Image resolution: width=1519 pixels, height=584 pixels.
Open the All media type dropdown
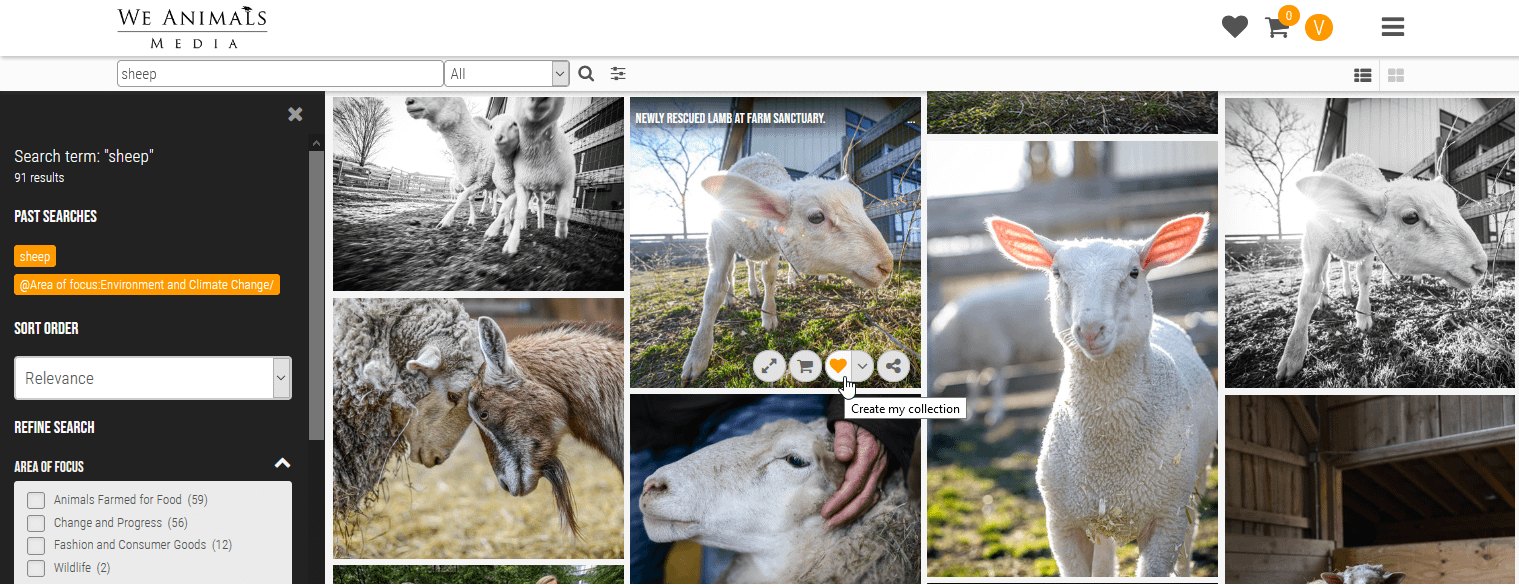click(507, 74)
